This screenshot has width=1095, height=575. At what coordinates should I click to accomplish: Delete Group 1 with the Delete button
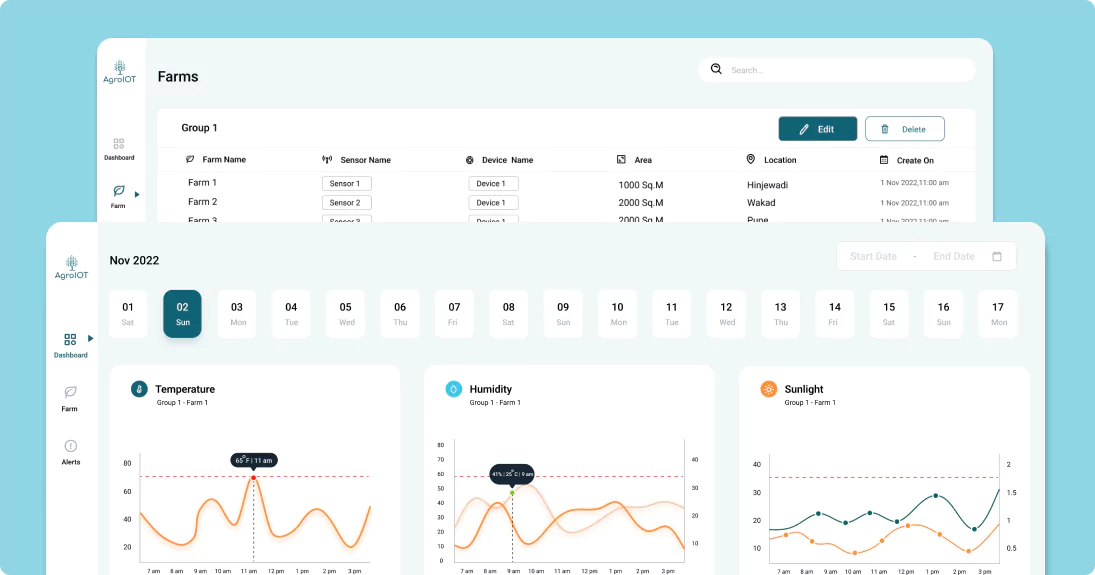pyautogui.click(x=904, y=129)
